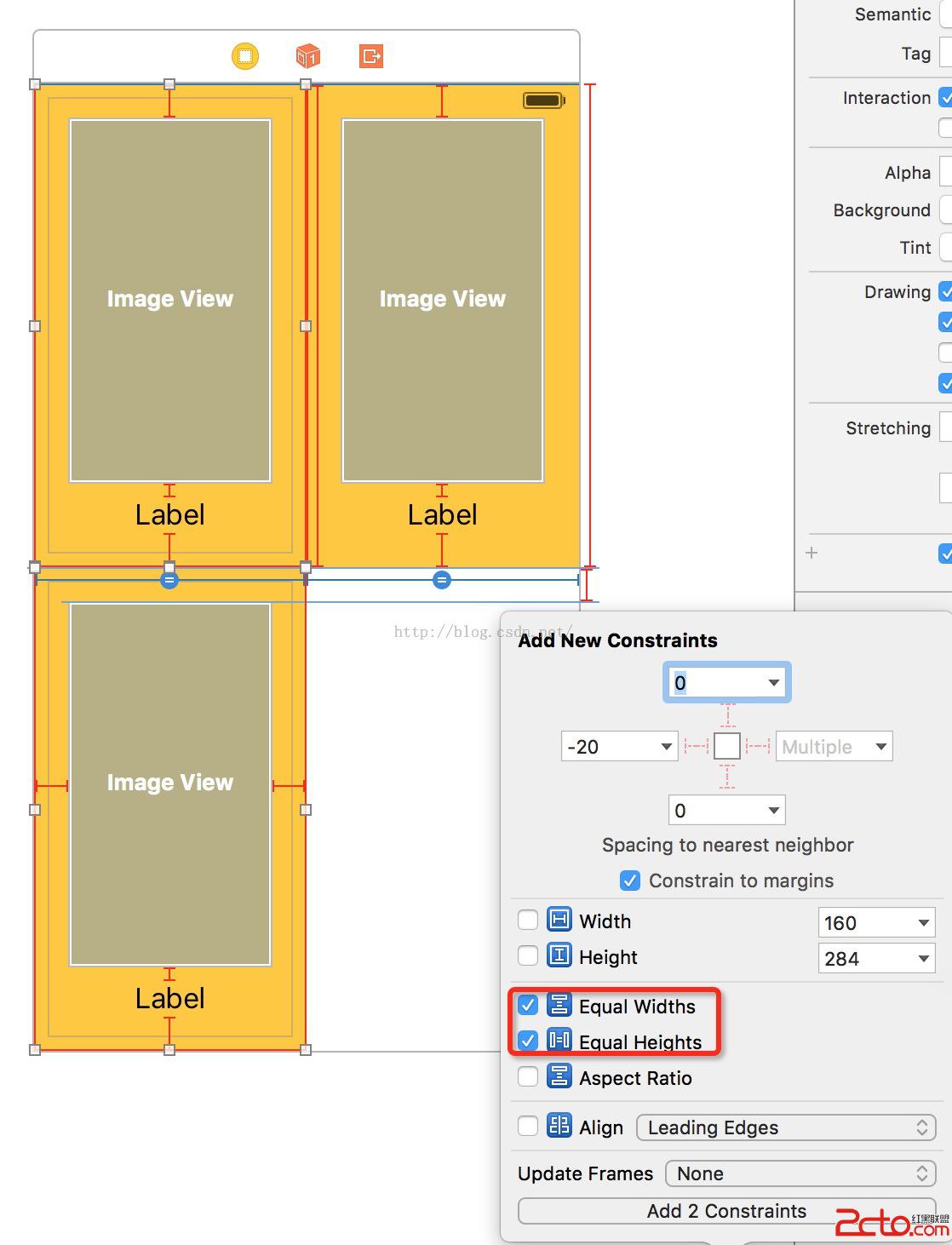This screenshot has height=1245, width=952.
Task: Select Label under top-right image
Action: pos(443,514)
